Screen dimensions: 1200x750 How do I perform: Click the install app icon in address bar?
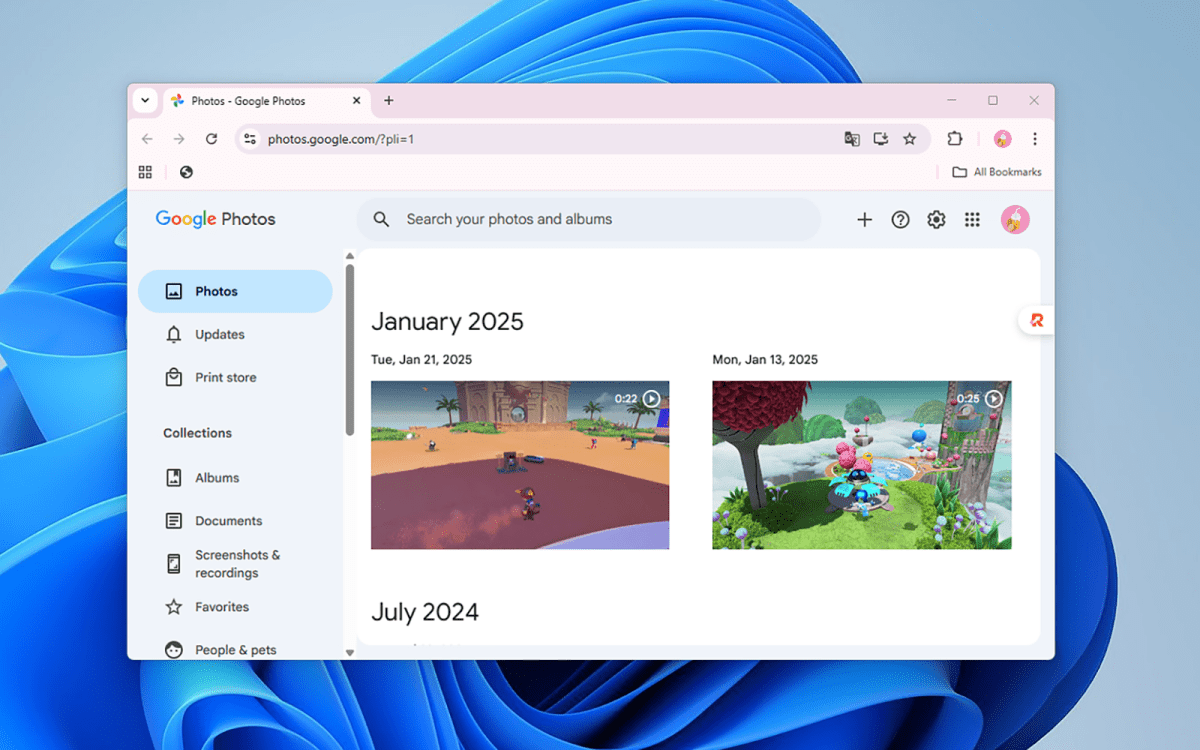880,139
